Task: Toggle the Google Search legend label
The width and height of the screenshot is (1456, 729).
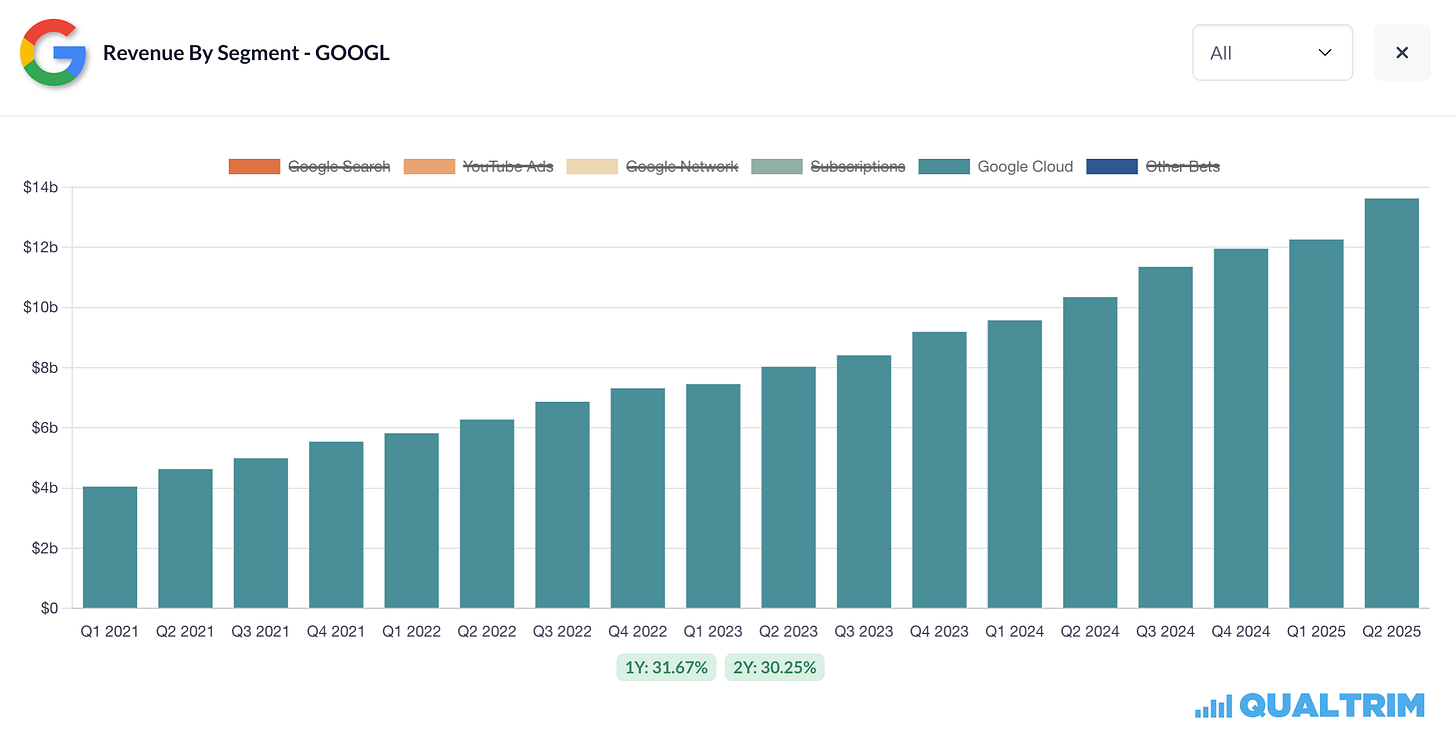Action: coord(339,167)
